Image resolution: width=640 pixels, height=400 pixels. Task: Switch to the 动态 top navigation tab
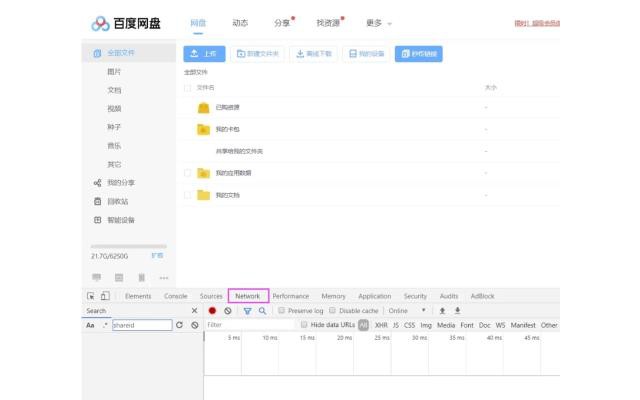point(240,23)
